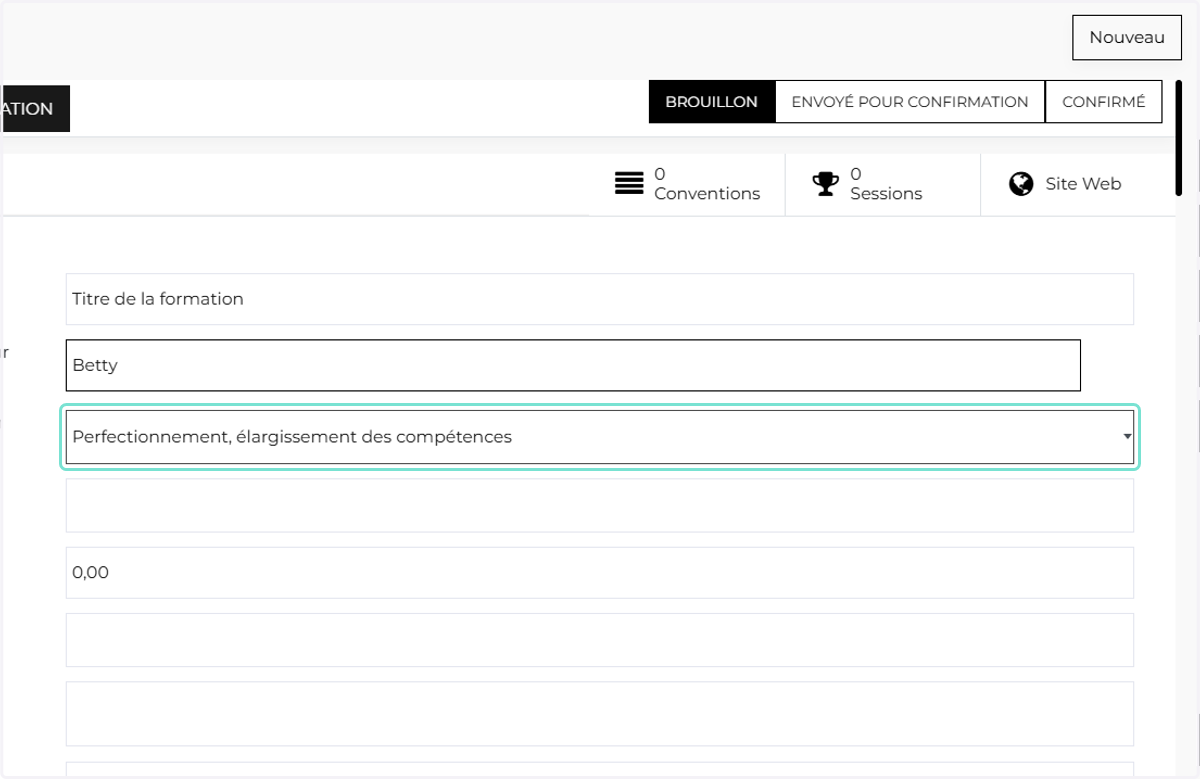Open the 0 Sessions stat button
Screen dimensions: 1200x779
click(883, 184)
